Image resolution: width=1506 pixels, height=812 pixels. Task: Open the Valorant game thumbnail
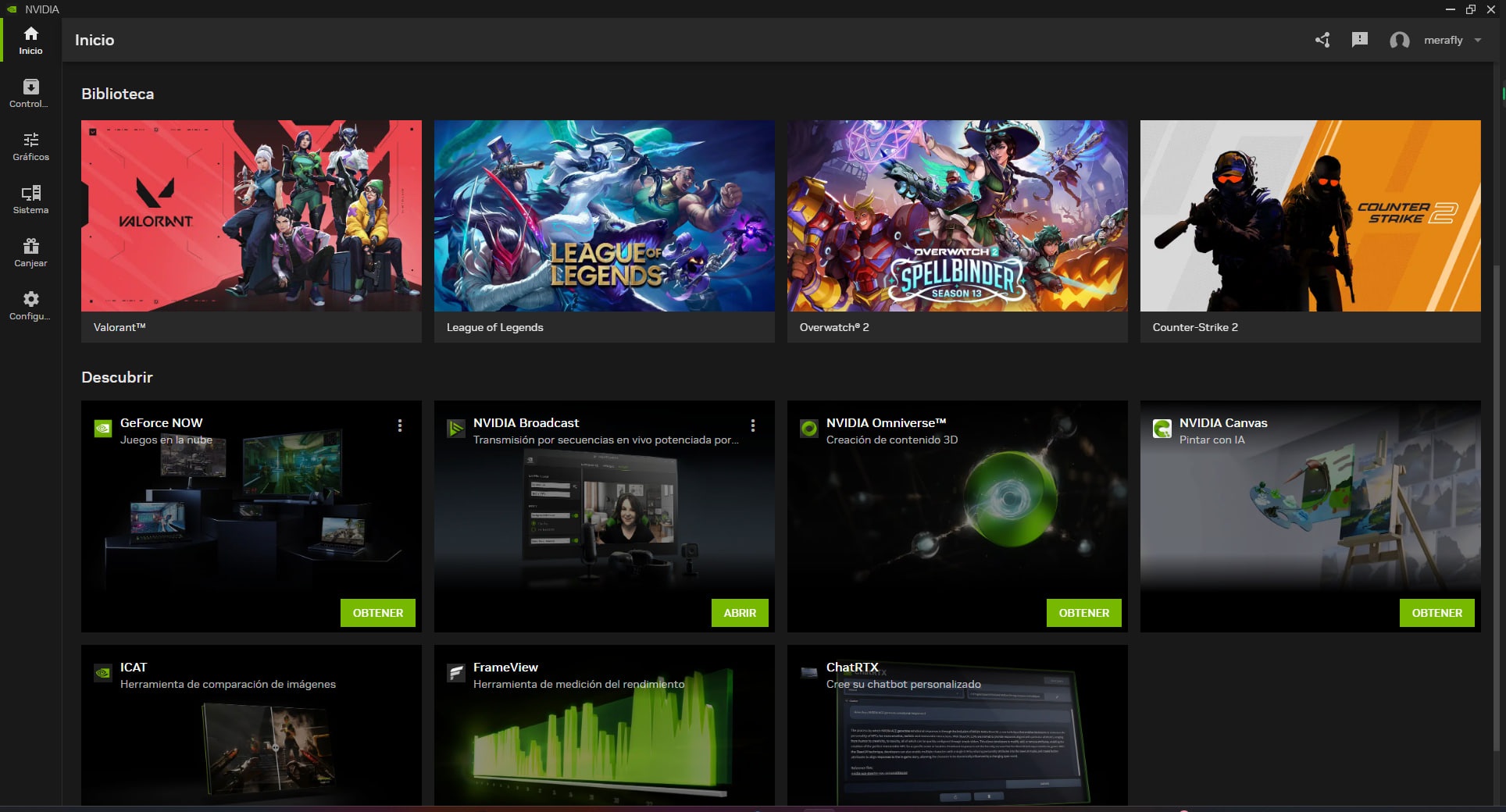252,215
